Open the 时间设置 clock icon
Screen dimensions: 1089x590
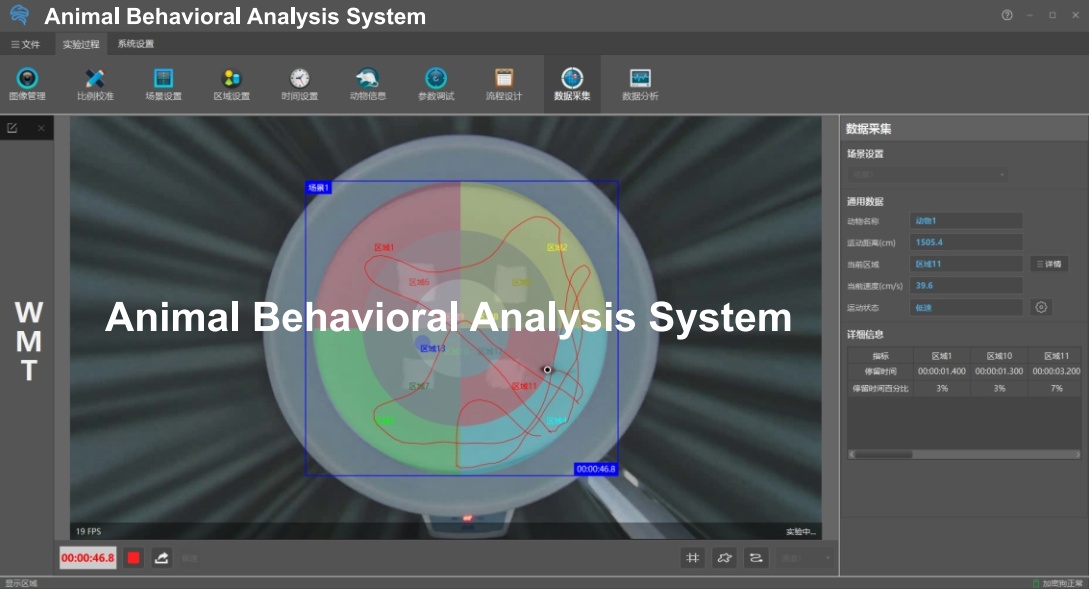[x=299, y=85]
